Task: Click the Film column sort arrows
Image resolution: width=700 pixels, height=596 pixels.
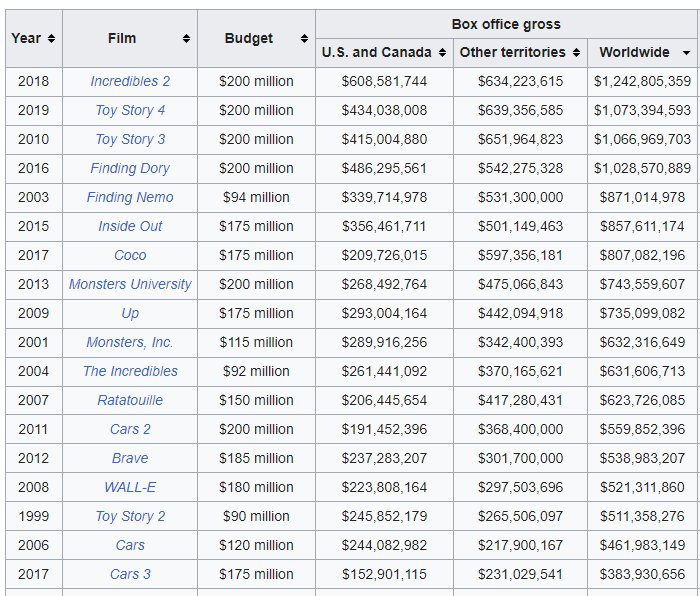Action: click(186, 38)
